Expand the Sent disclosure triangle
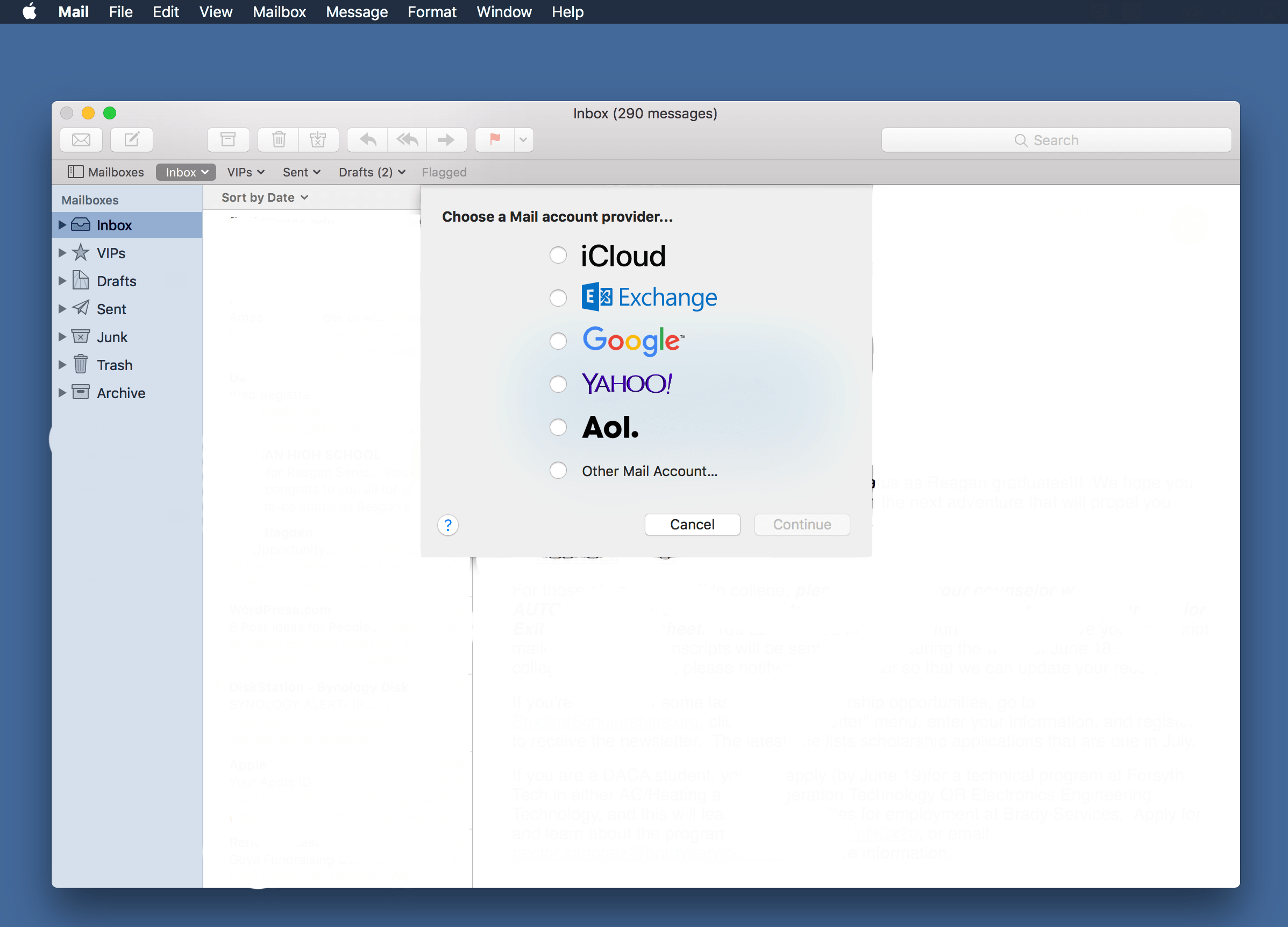1288x927 pixels. pyautogui.click(x=62, y=308)
